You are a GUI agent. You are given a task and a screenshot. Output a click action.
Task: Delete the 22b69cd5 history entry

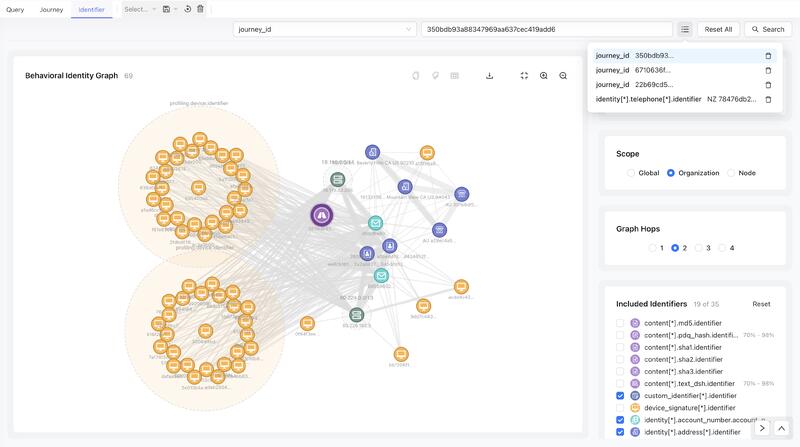768,85
